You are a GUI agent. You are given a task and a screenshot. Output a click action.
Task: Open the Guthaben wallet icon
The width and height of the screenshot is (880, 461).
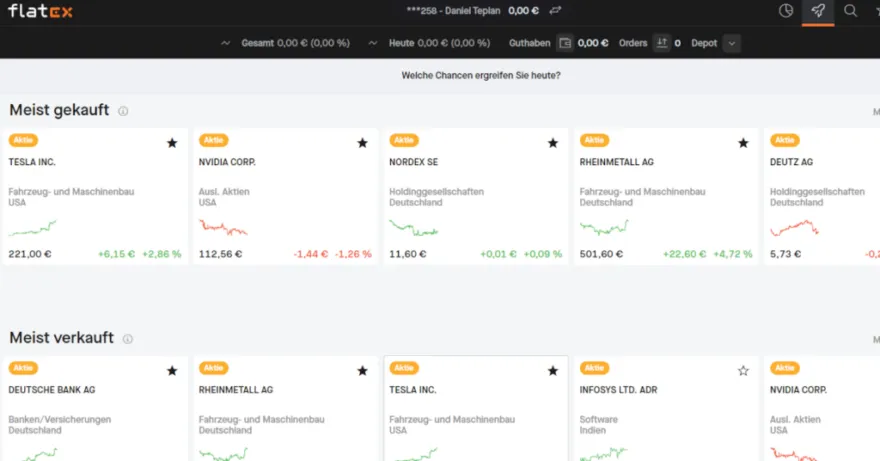[565, 43]
